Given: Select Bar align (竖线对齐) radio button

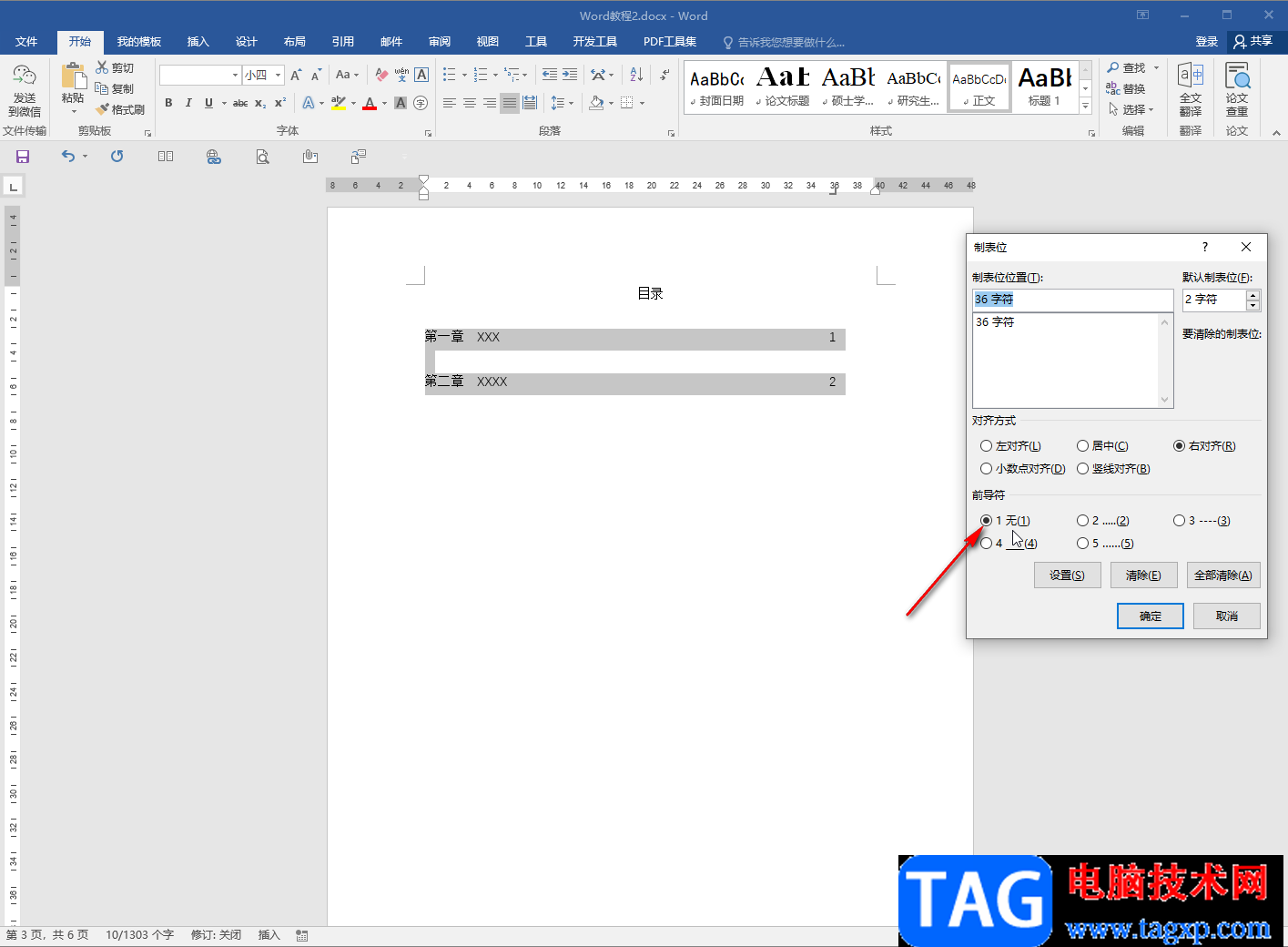Looking at the screenshot, I should [1083, 469].
